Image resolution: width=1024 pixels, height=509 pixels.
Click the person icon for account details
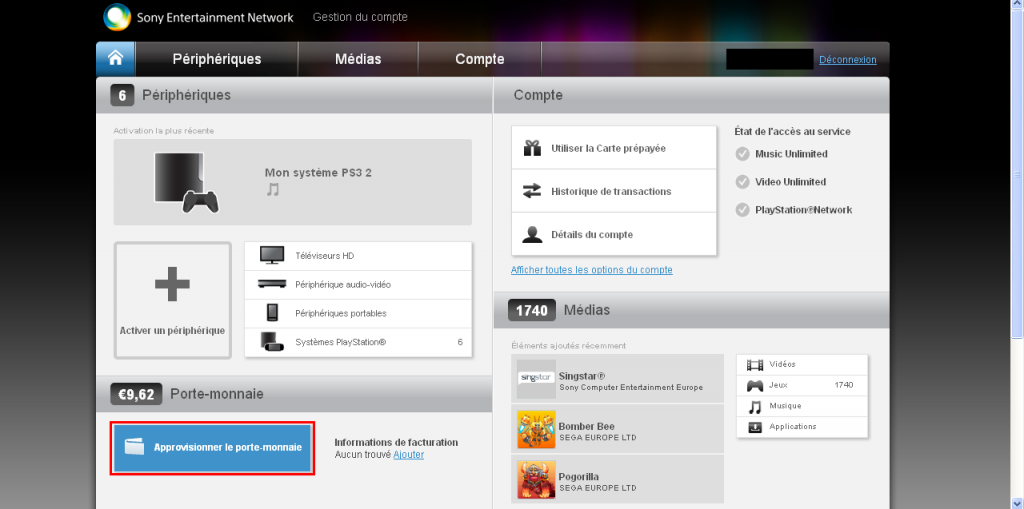click(532, 235)
